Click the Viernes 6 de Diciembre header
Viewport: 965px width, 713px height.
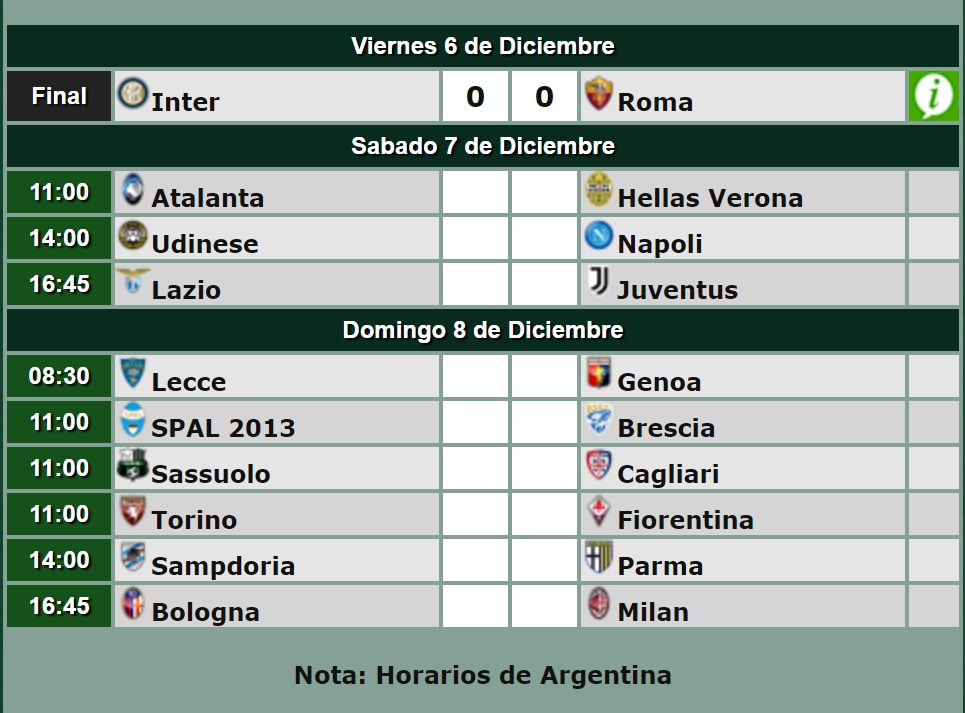pyautogui.click(x=482, y=46)
